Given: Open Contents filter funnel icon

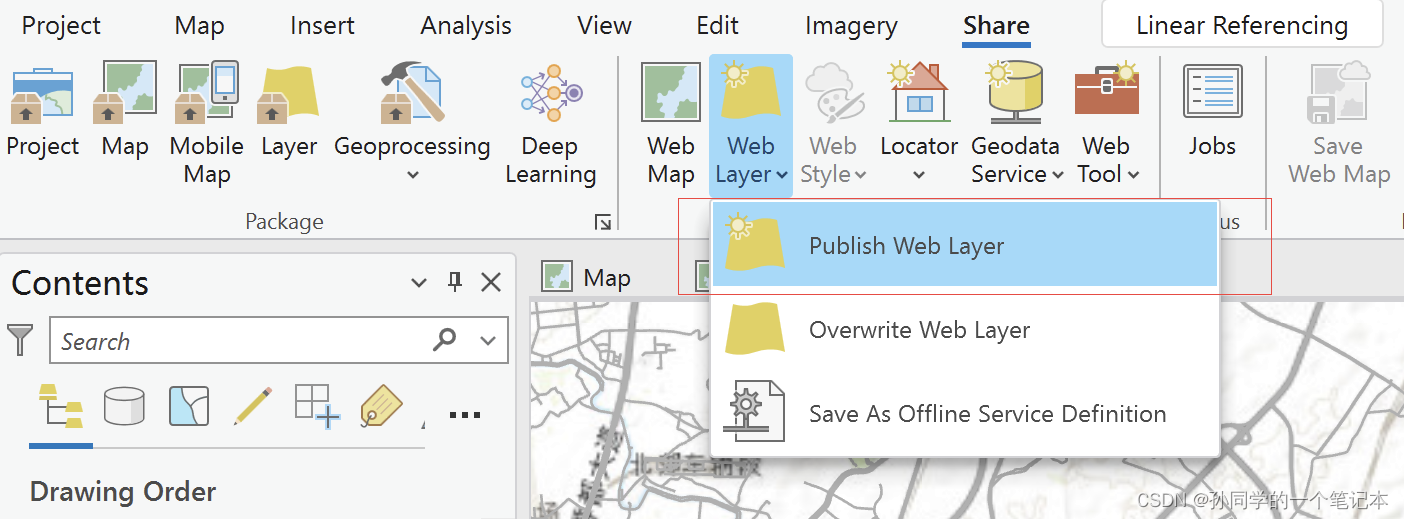Looking at the screenshot, I should coord(20,340).
